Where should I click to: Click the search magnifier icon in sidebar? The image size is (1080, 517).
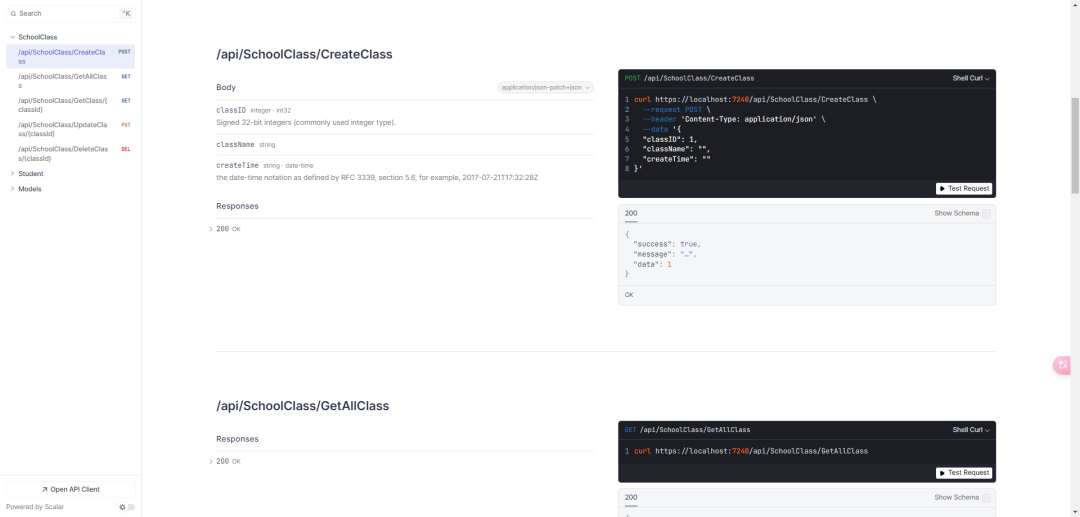pyautogui.click(x=13, y=13)
